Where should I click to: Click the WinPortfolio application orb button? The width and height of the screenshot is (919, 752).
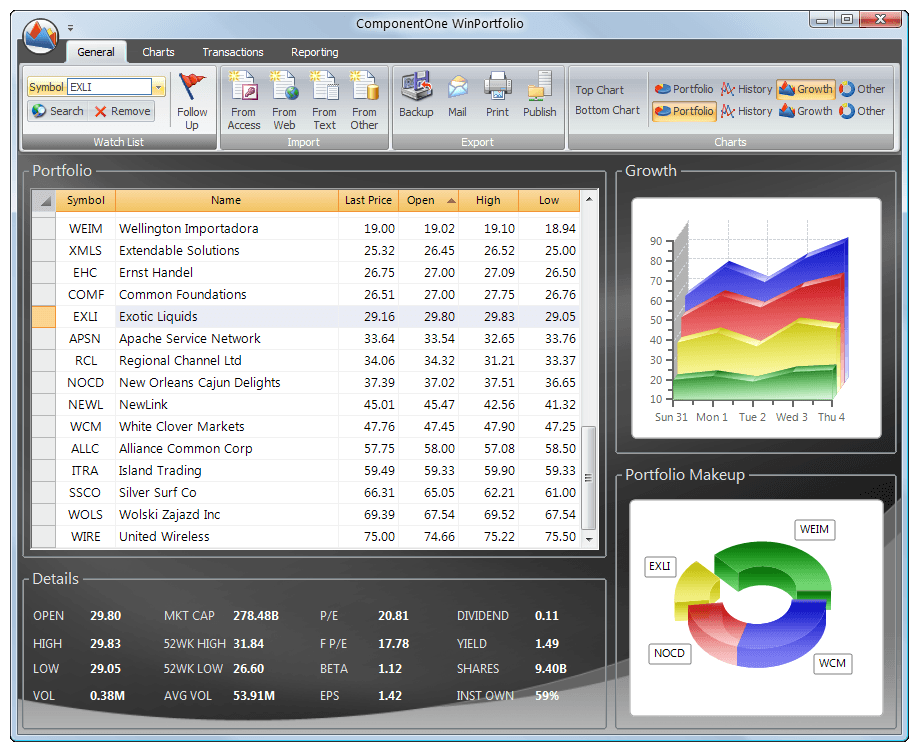pyautogui.click(x=41, y=35)
